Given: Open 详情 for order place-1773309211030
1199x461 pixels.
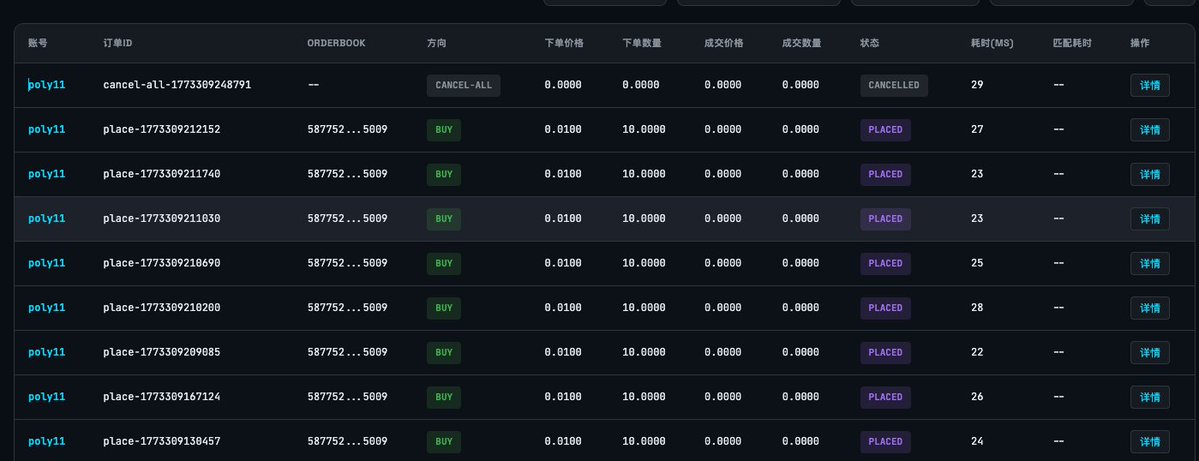Looking at the screenshot, I should coord(1149,219).
